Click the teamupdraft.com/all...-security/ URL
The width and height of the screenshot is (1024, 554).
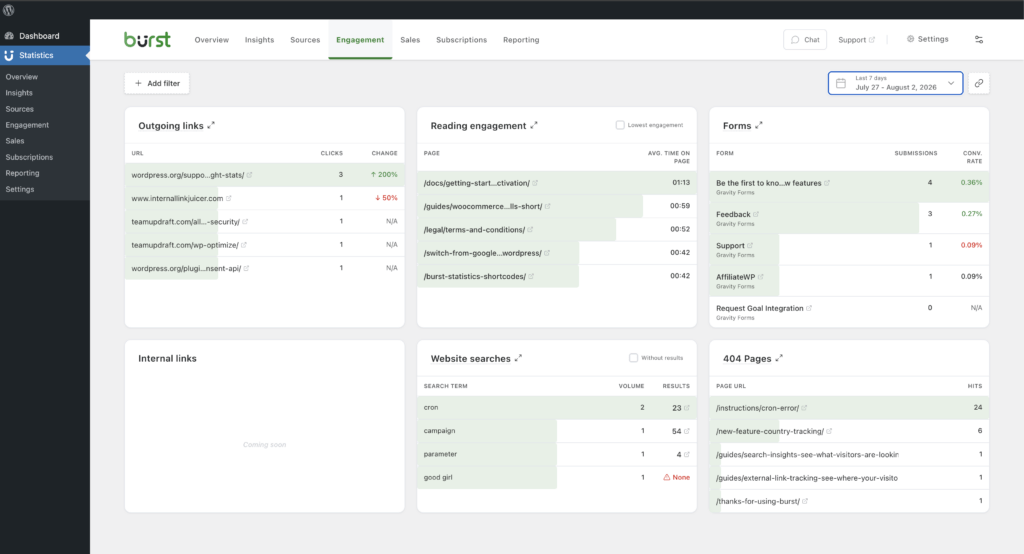185,221
